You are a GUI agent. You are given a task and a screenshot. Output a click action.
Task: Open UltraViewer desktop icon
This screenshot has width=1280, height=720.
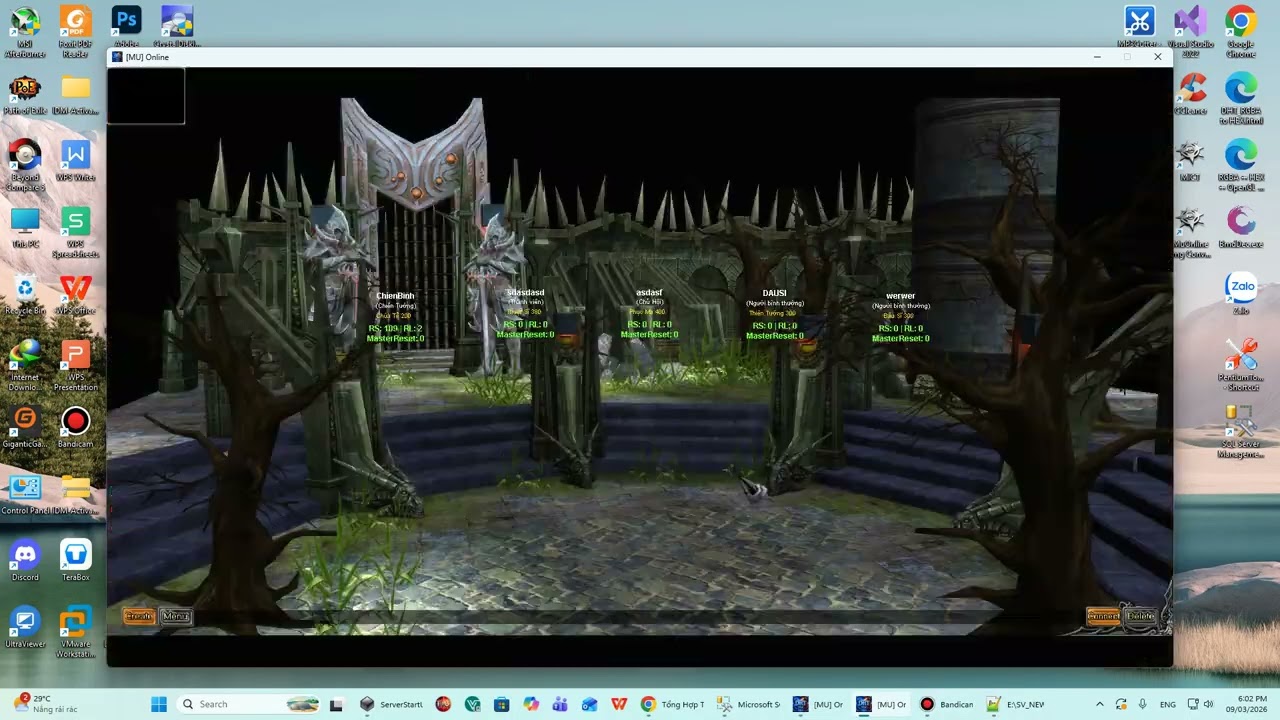point(25,627)
